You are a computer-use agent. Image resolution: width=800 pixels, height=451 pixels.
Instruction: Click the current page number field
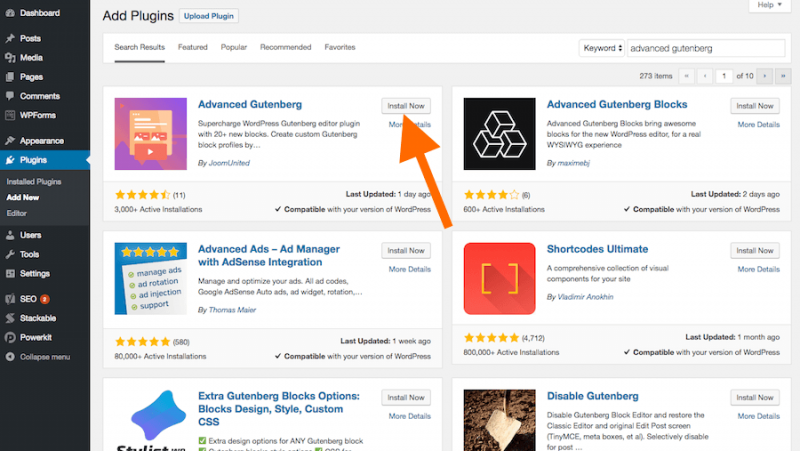[x=724, y=76]
